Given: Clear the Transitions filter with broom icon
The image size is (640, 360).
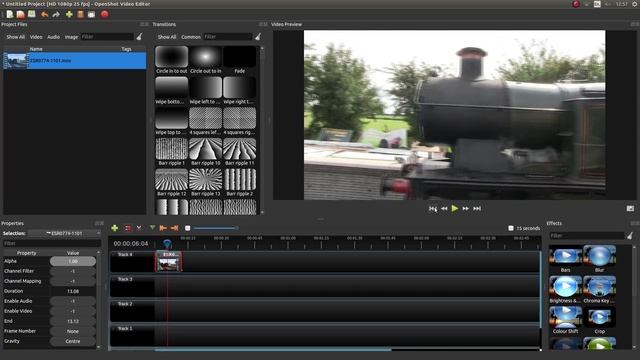Looking at the screenshot, I should [x=258, y=37].
